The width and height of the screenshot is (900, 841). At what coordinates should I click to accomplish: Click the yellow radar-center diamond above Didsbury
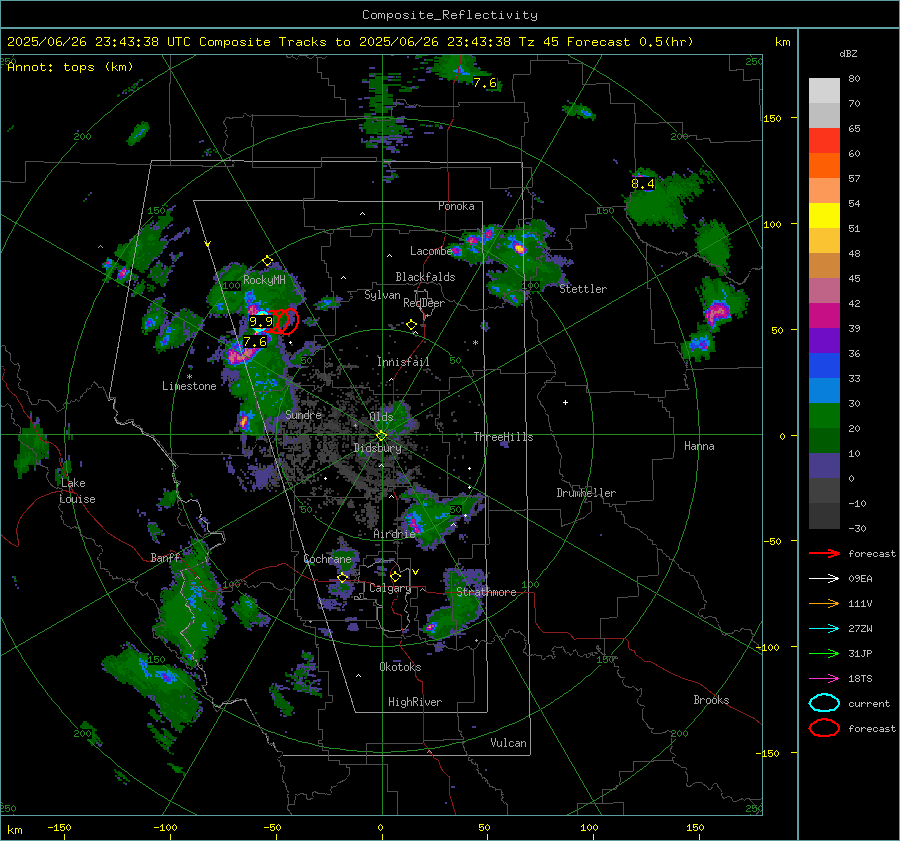(381, 435)
